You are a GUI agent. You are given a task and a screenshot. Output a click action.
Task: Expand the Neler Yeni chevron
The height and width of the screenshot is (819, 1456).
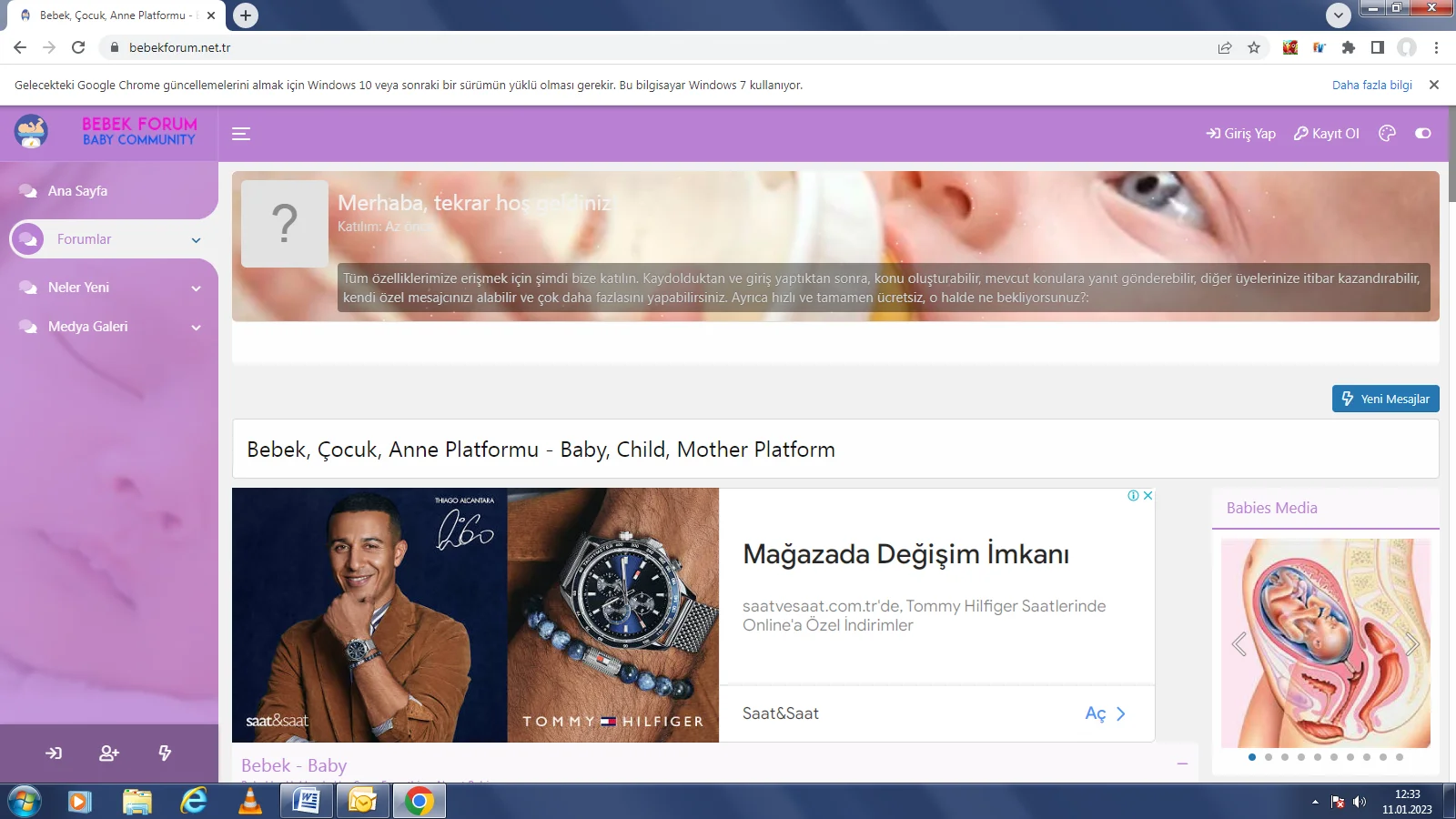[196, 288]
